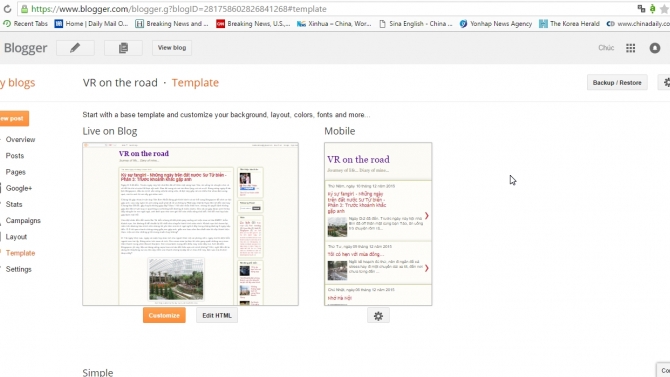670x377 pixels.
Task: Select Pages in sidebar
Action: (15, 172)
